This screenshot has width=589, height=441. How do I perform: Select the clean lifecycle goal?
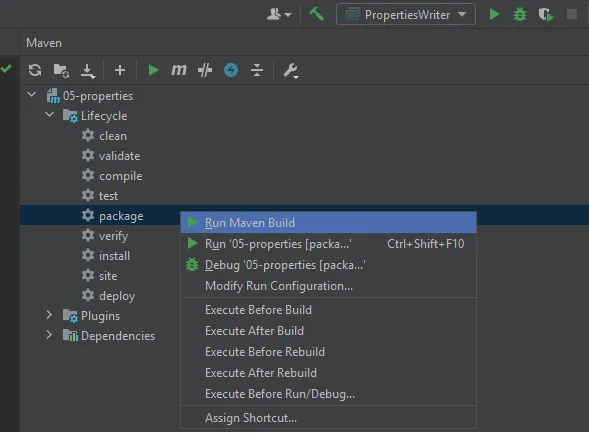pyautogui.click(x=113, y=136)
